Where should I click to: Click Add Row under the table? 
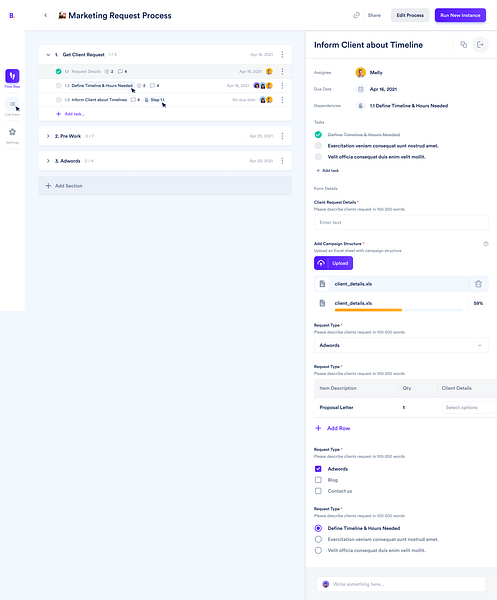332,428
